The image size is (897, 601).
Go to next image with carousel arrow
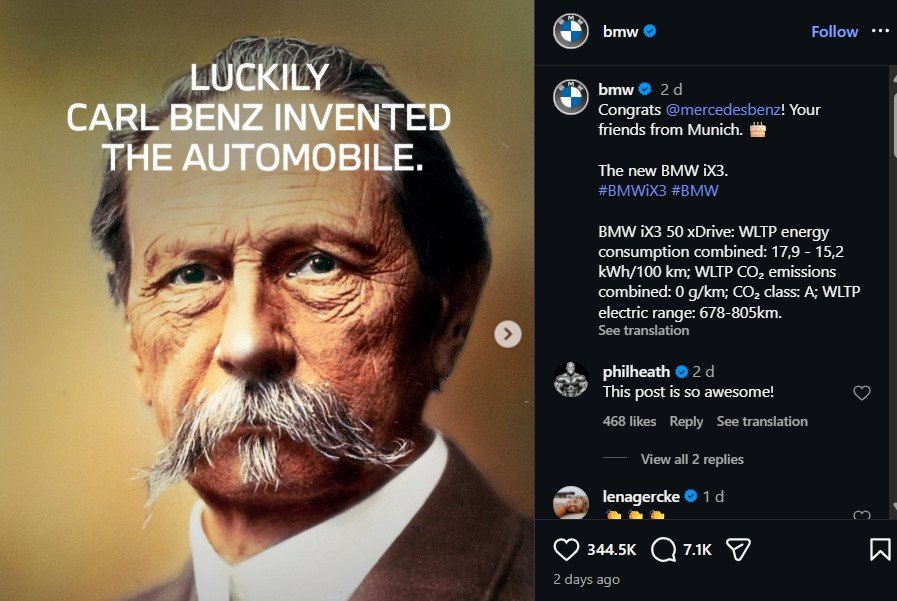[508, 334]
